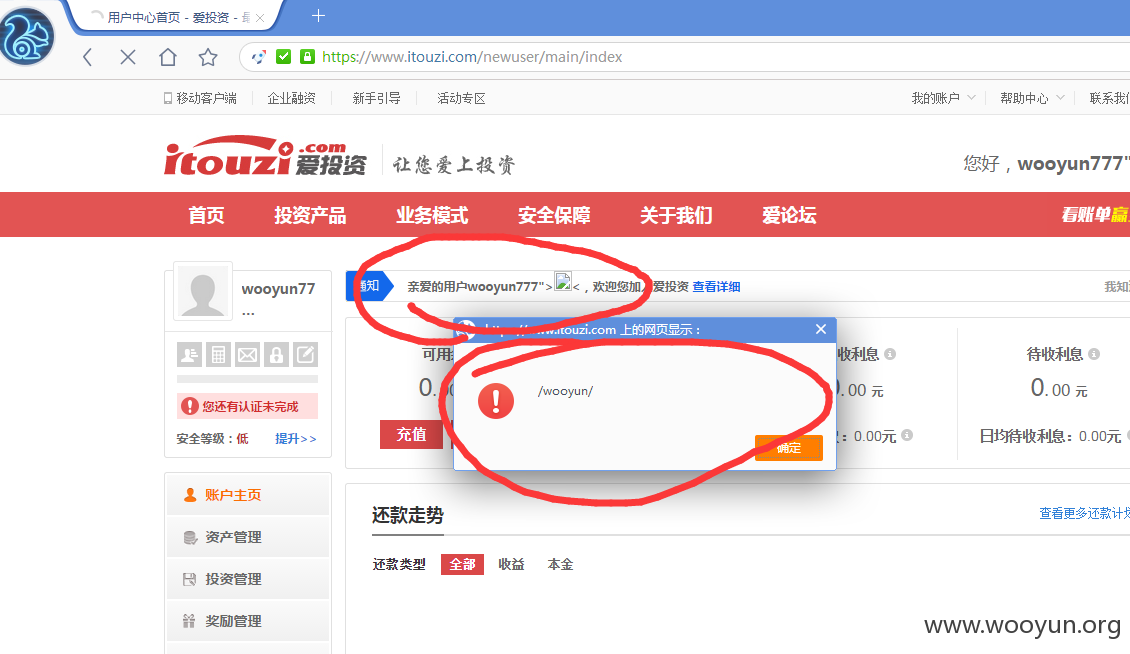Image resolution: width=1130 pixels, height=654 pixels.
Task: Go to 首页 in the red navigation
Action: pyautogui.click(x=206, y=215)
